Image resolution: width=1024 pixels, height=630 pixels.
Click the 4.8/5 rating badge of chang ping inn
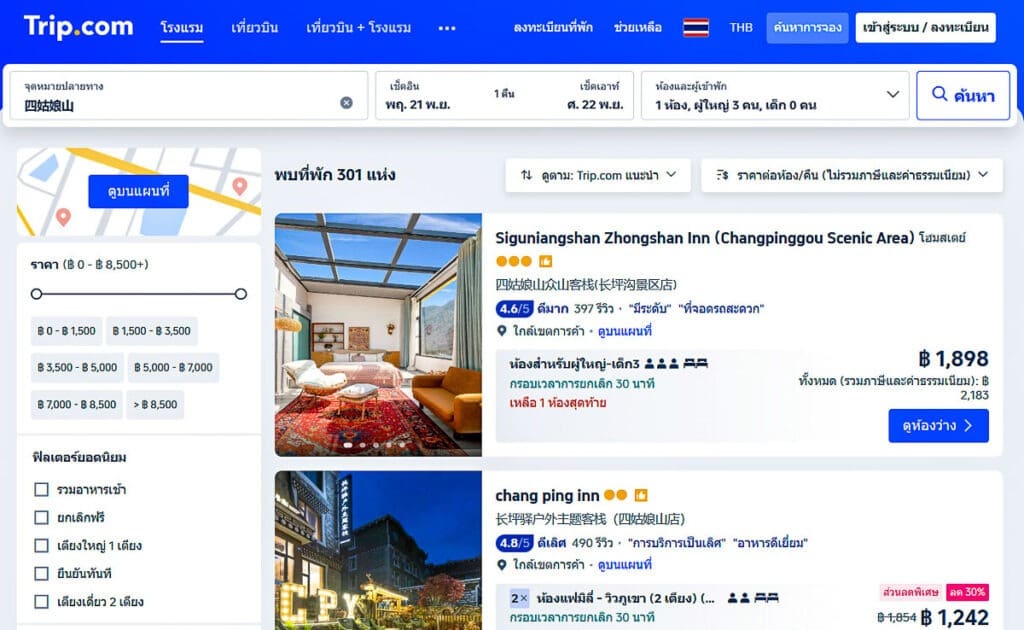514,543
